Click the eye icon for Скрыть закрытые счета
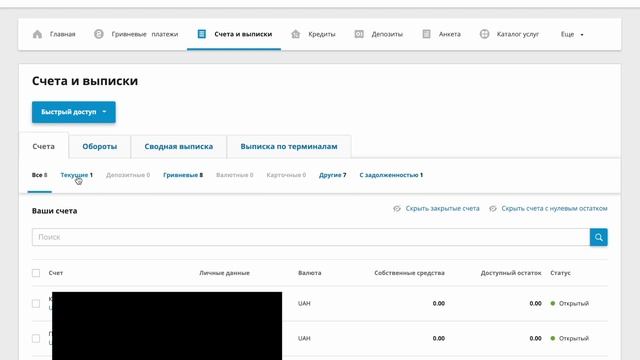 coord(397,209)
